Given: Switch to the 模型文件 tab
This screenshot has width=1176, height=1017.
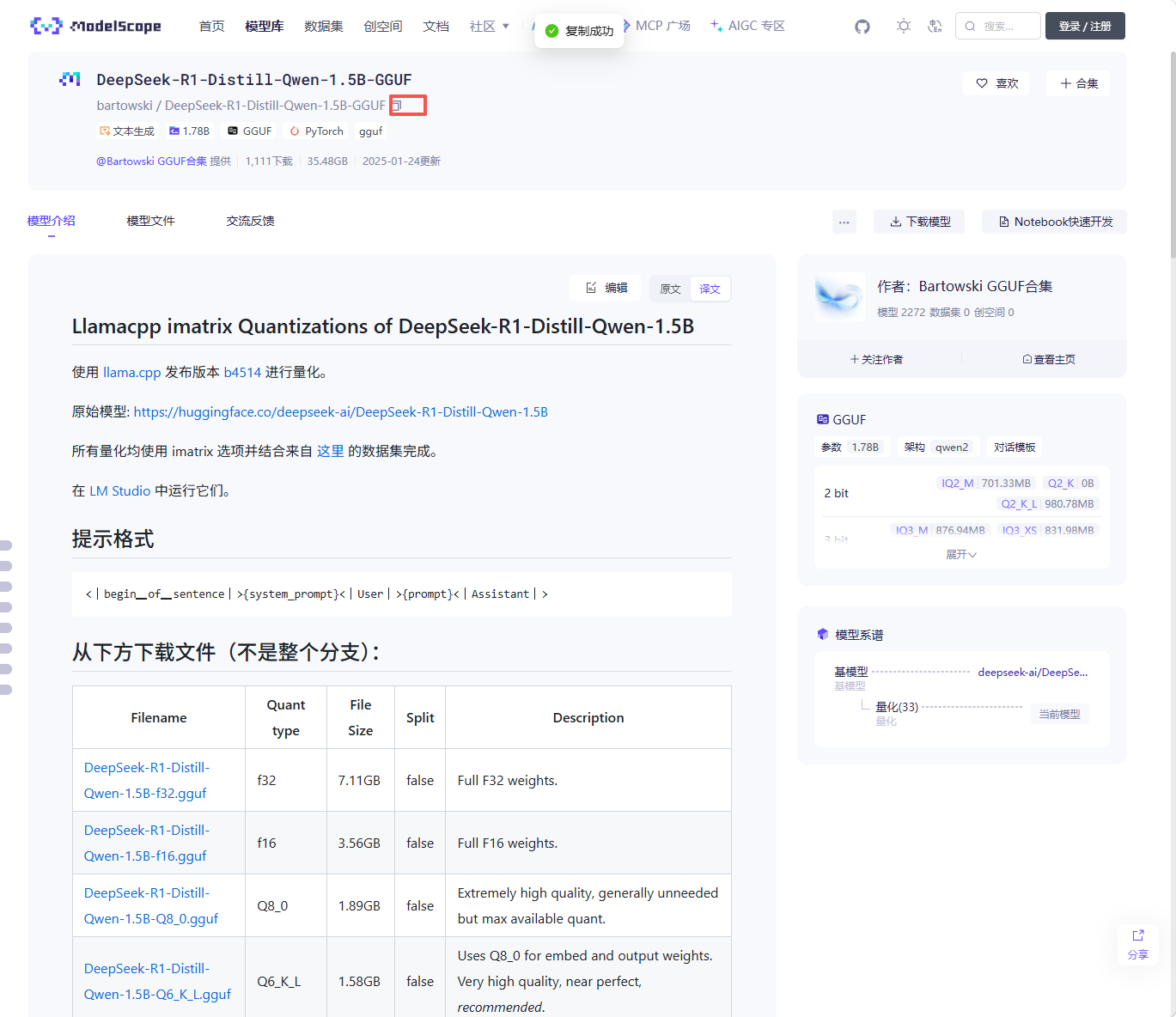Looking at the screenshot, I should pos(151,221).
